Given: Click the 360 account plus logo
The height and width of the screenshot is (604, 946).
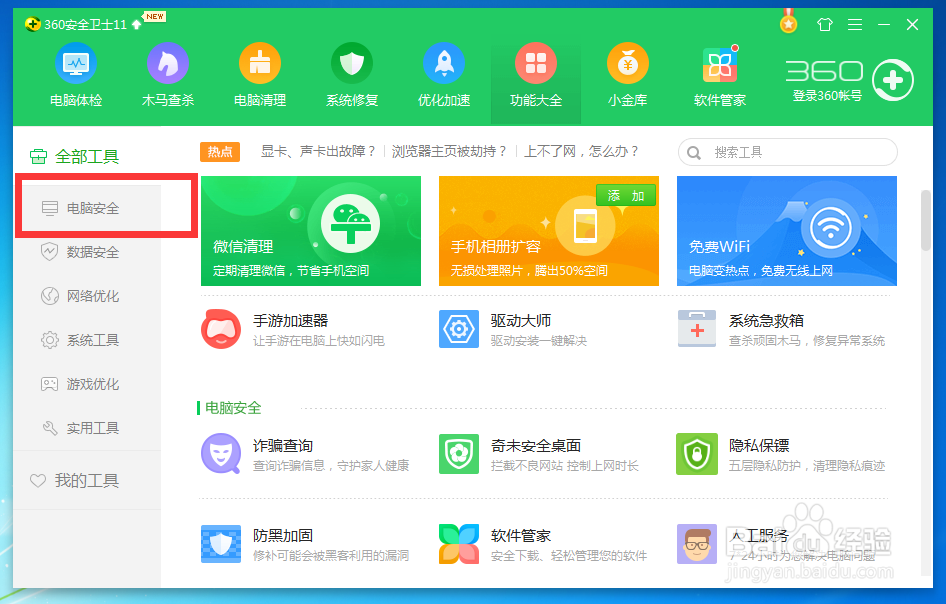Looking at the screenshot, I should coord(893,80).
